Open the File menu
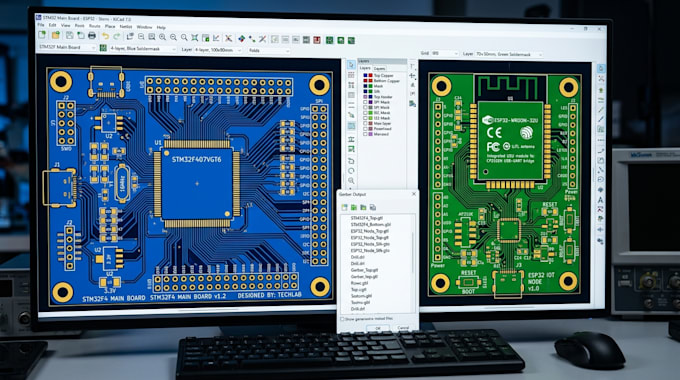The height and width of the screenshot is (380, 680). click(x=41, y=25)
